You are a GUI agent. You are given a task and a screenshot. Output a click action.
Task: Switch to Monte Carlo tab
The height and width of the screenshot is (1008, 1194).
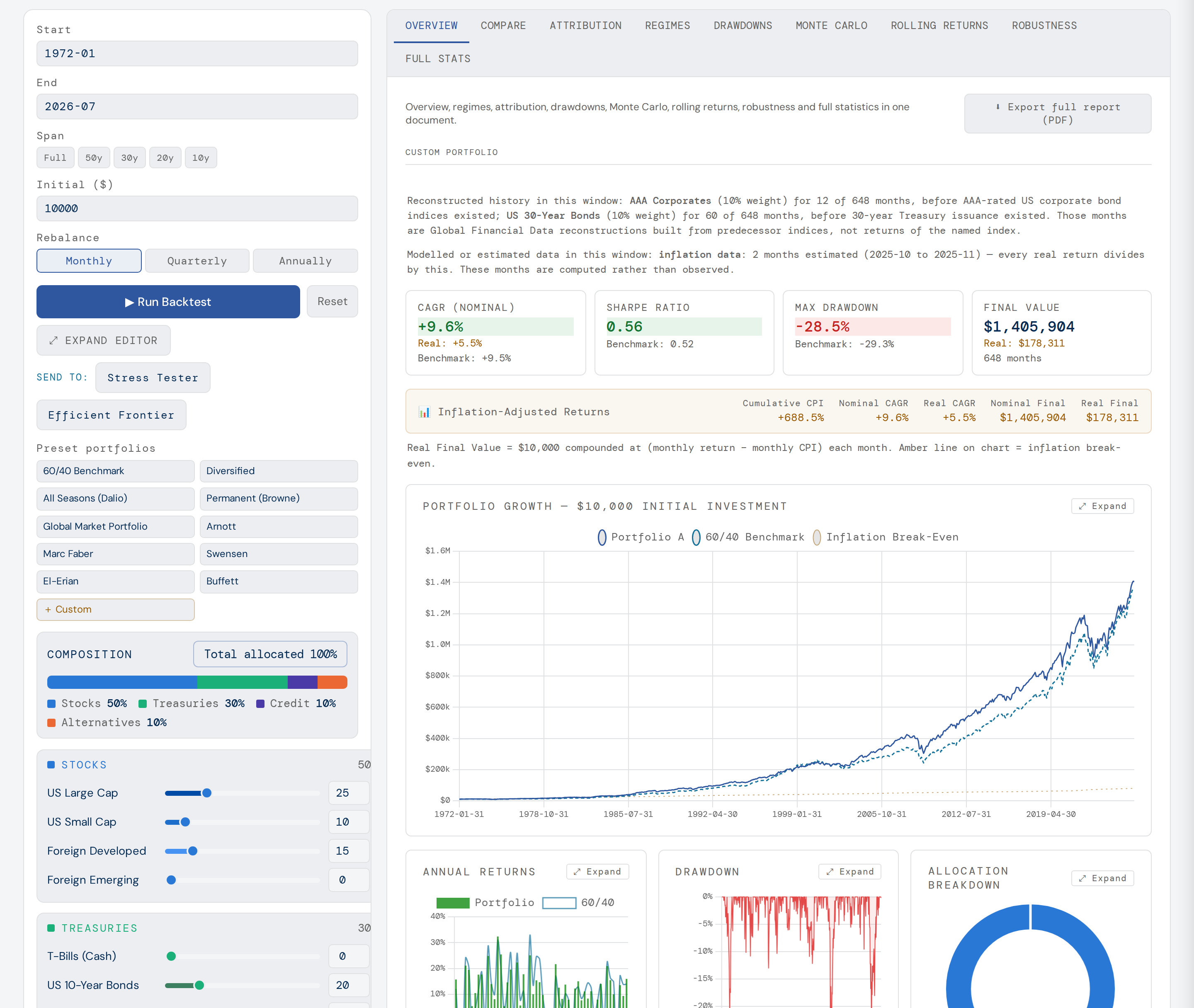point(832,26)
